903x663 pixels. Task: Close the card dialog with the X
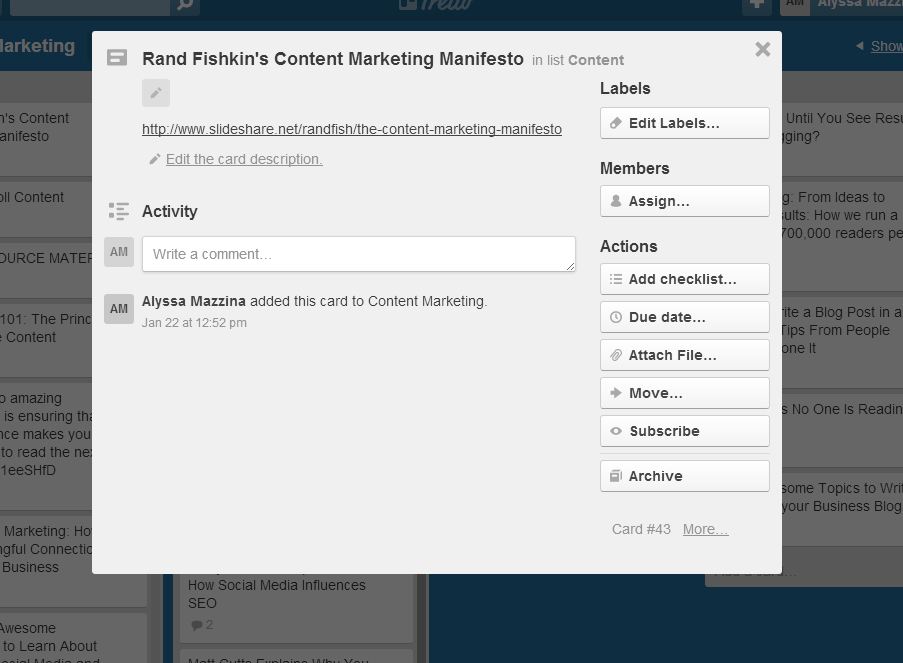762,50
